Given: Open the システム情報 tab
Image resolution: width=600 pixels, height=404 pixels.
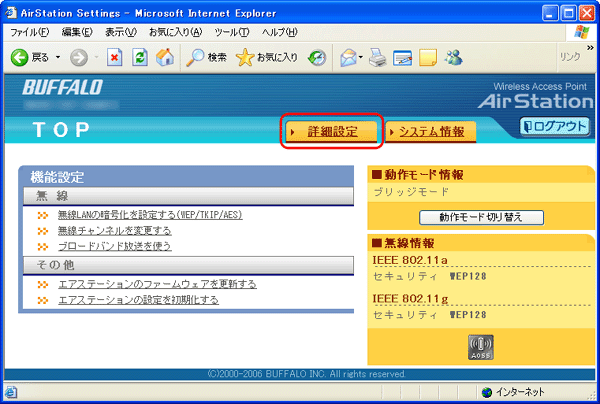Looking at the screenshot, I should click(x=431, y=132).
